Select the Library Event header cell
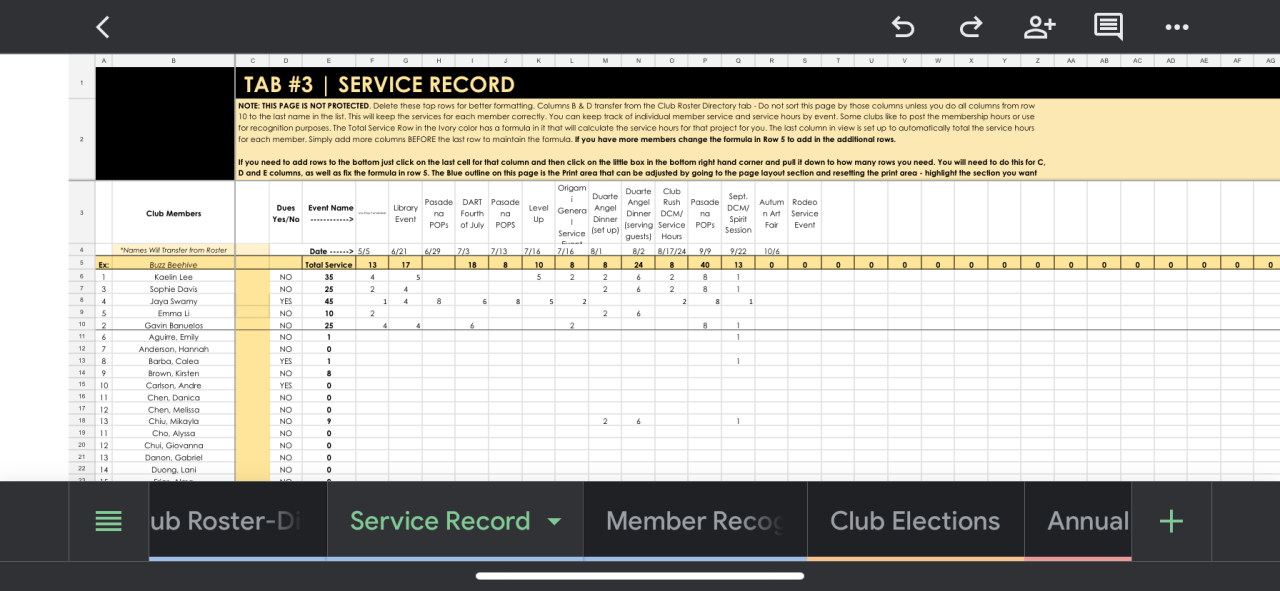 pyautogui.click(x=405, y=213)
